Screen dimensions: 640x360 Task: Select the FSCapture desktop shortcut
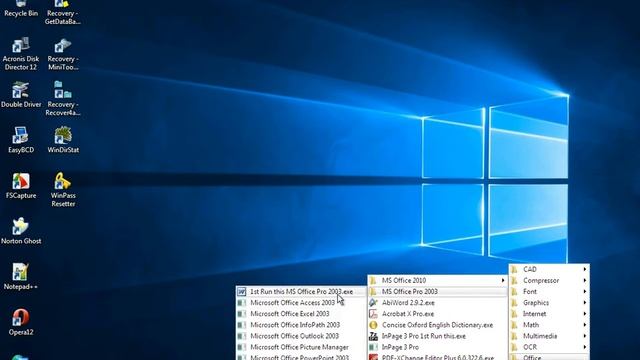(21, 186)
